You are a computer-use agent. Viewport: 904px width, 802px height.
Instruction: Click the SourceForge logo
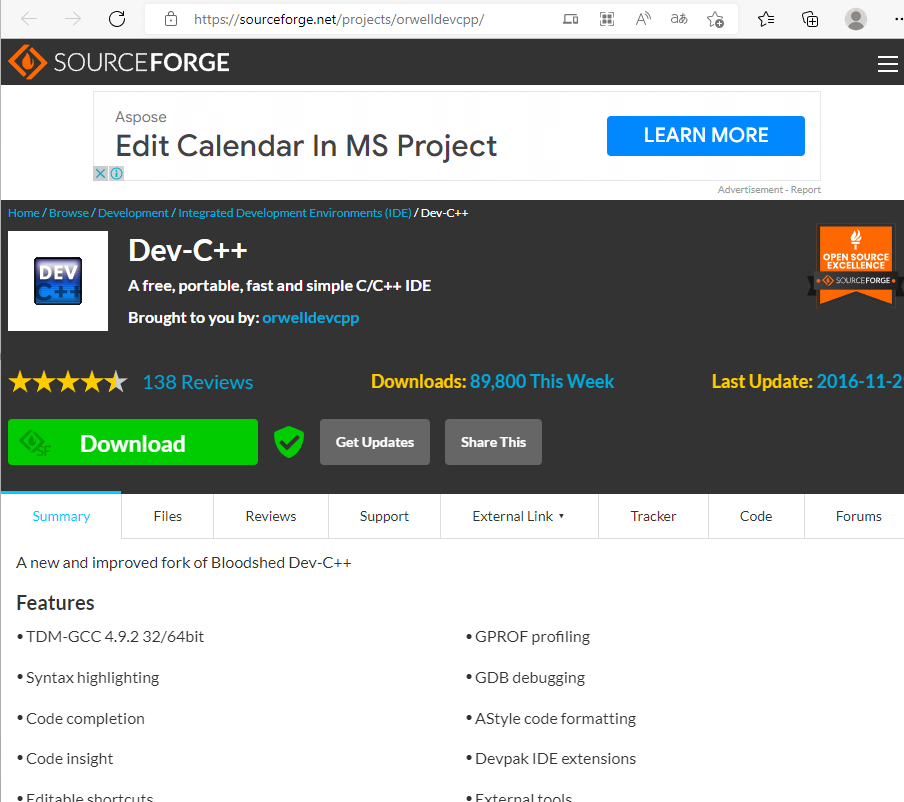pyautogui.click(x=119, y=62)
